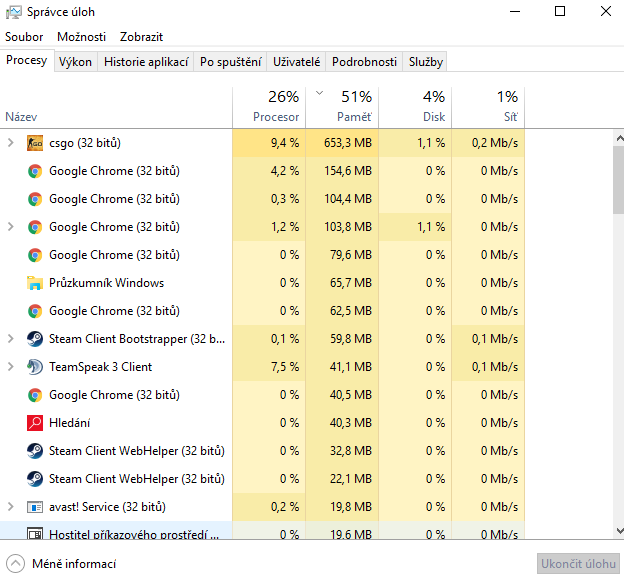
Task: Open the Po spuštění tab
Action: click(230, 62)
